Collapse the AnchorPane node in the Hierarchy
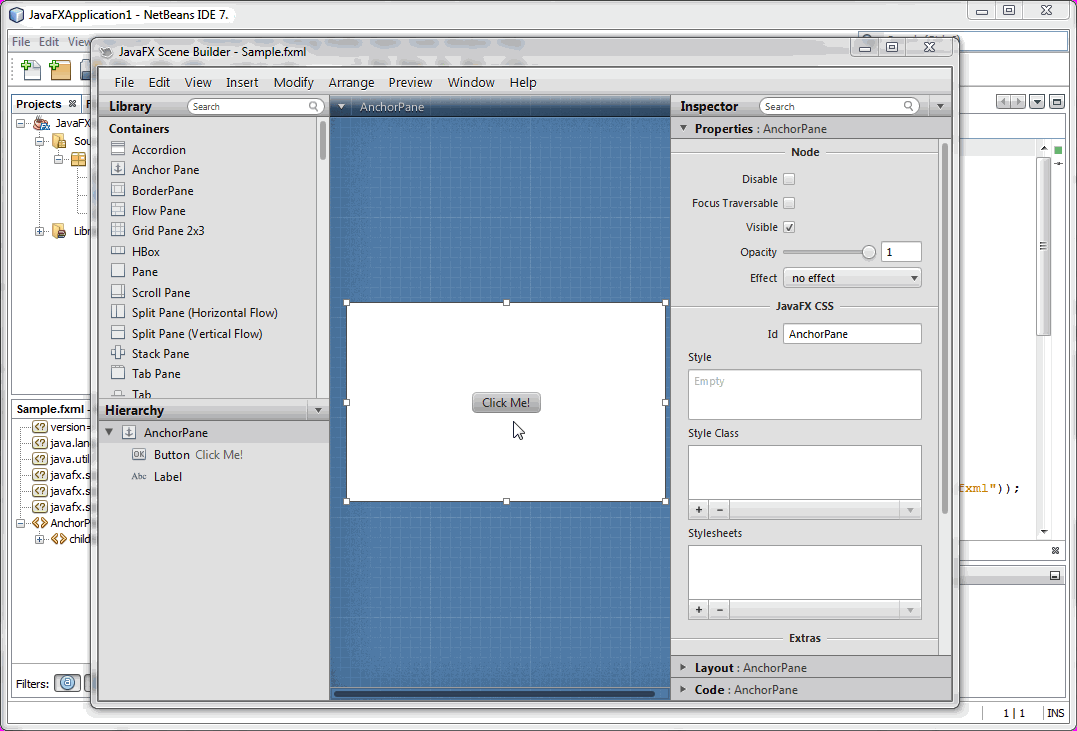The image size is (1077, 731). [x=109, y=432]
